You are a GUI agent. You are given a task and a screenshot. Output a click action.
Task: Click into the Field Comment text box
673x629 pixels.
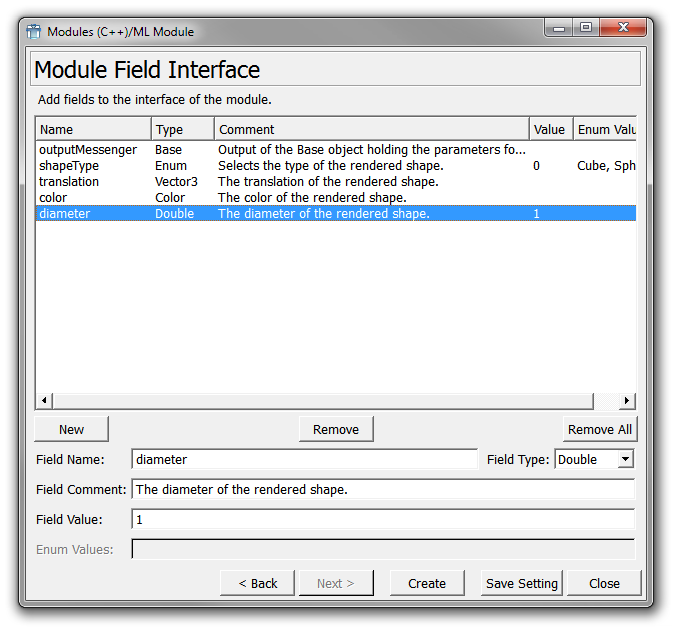pos(382,489)
